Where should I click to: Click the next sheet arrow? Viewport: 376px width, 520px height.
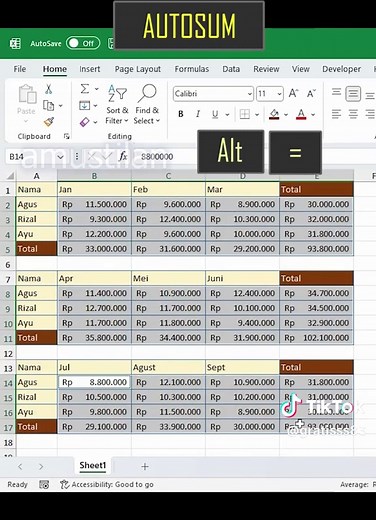click(41, 466)
